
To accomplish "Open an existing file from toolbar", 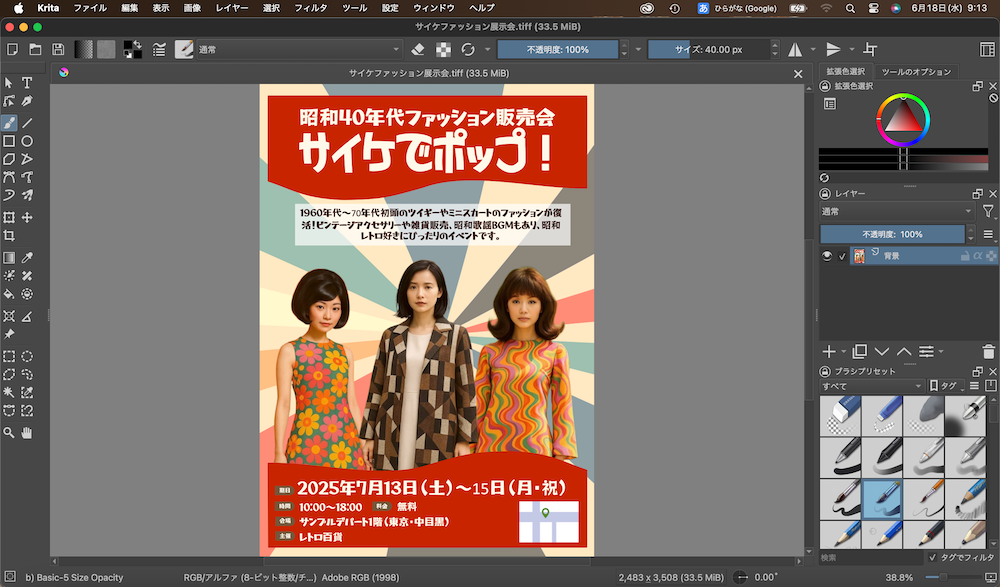I will [35, 49].
